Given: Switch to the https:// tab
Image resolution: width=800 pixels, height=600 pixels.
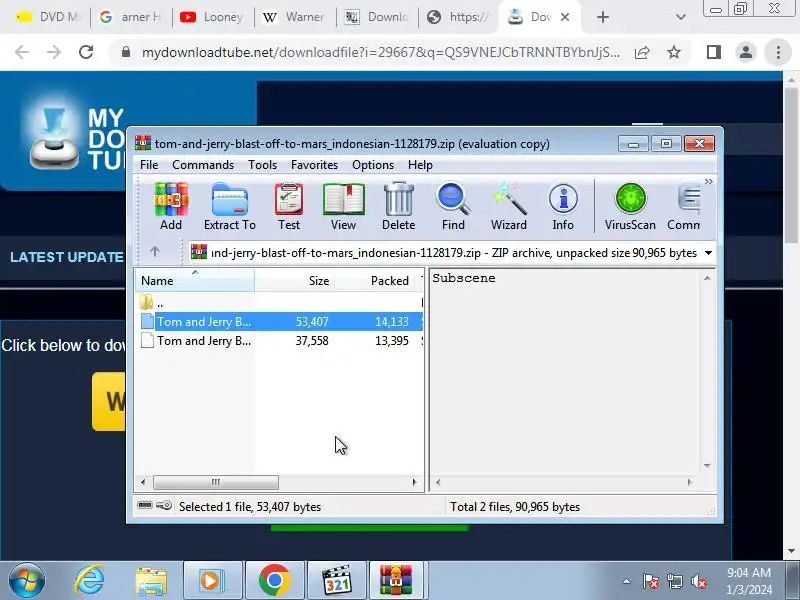Looking at the screenshot, I should point(458,17).
